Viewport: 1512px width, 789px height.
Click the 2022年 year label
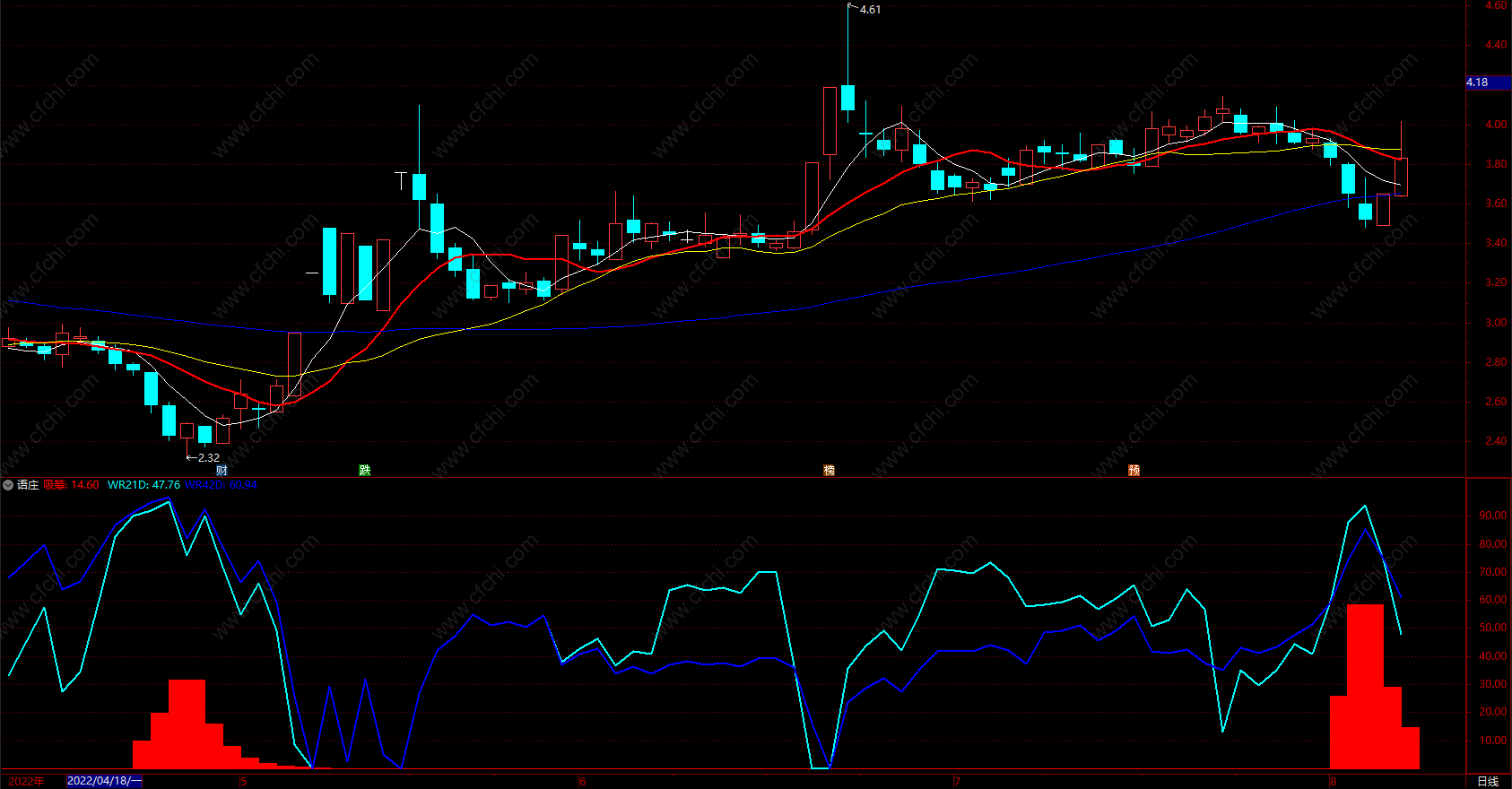tap(26, 781)
